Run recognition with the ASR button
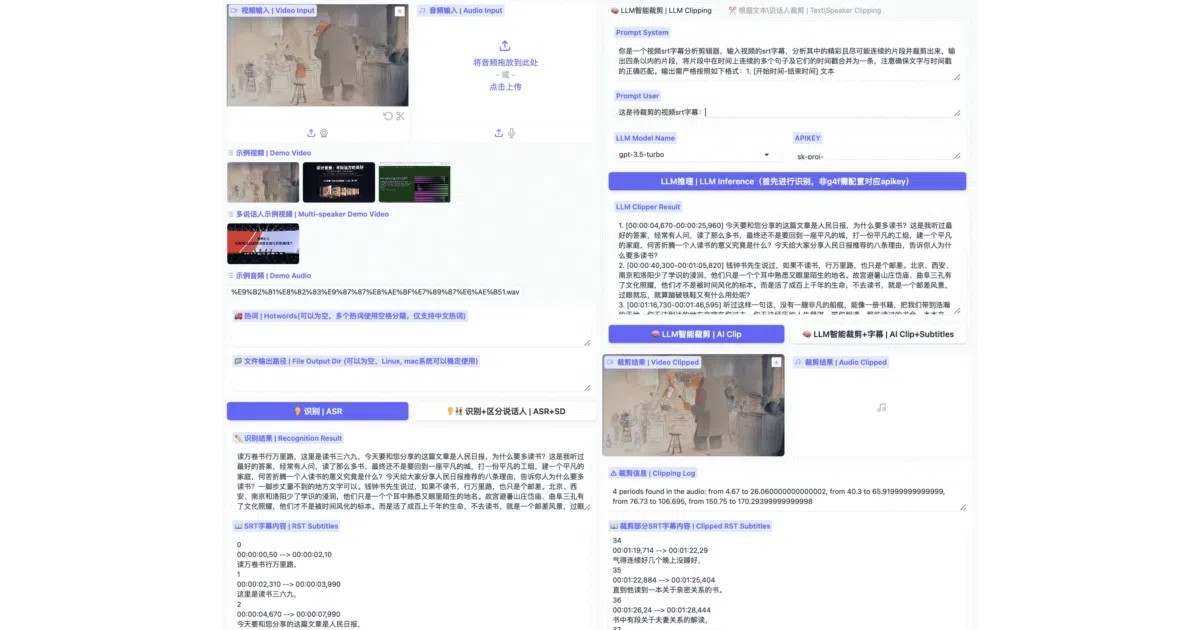Image resolution: width=1200 pixels, height=630 pixels. click(318, 411)
